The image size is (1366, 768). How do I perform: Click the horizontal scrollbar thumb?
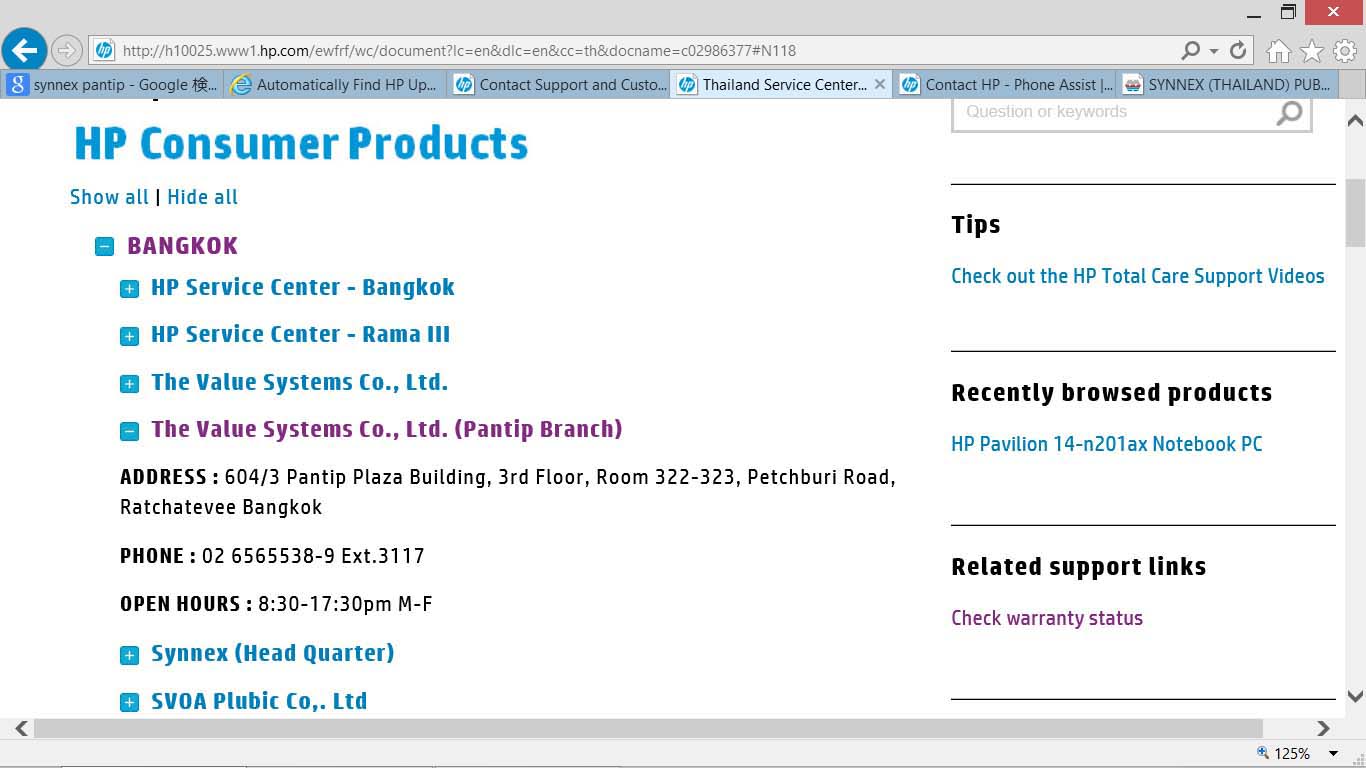(648, 728)
